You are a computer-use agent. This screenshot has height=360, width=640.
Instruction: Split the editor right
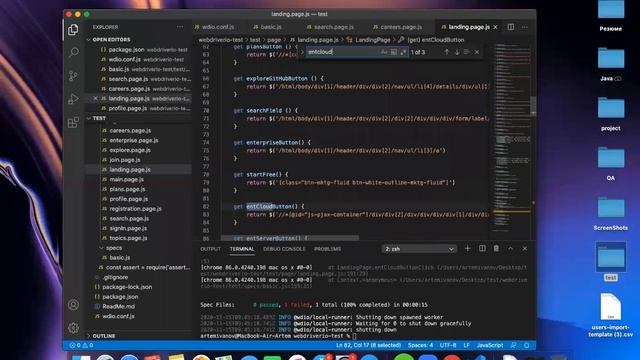[x=511, y=27]
